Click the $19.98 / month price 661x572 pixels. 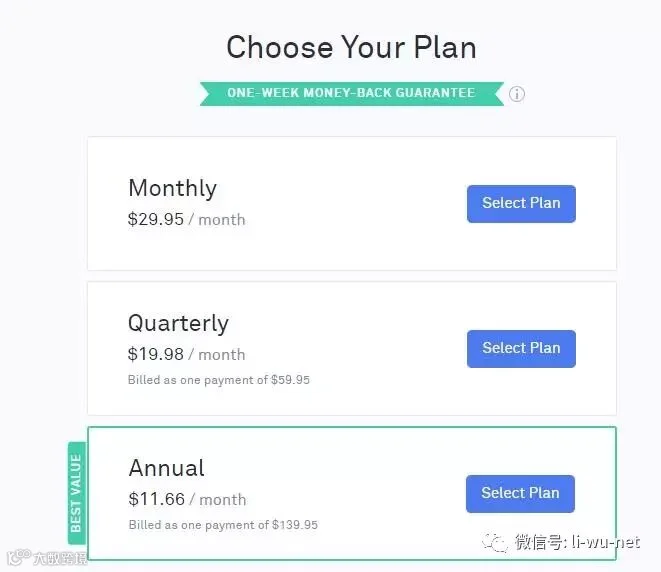pyautogui.click(x=186, y=354)
